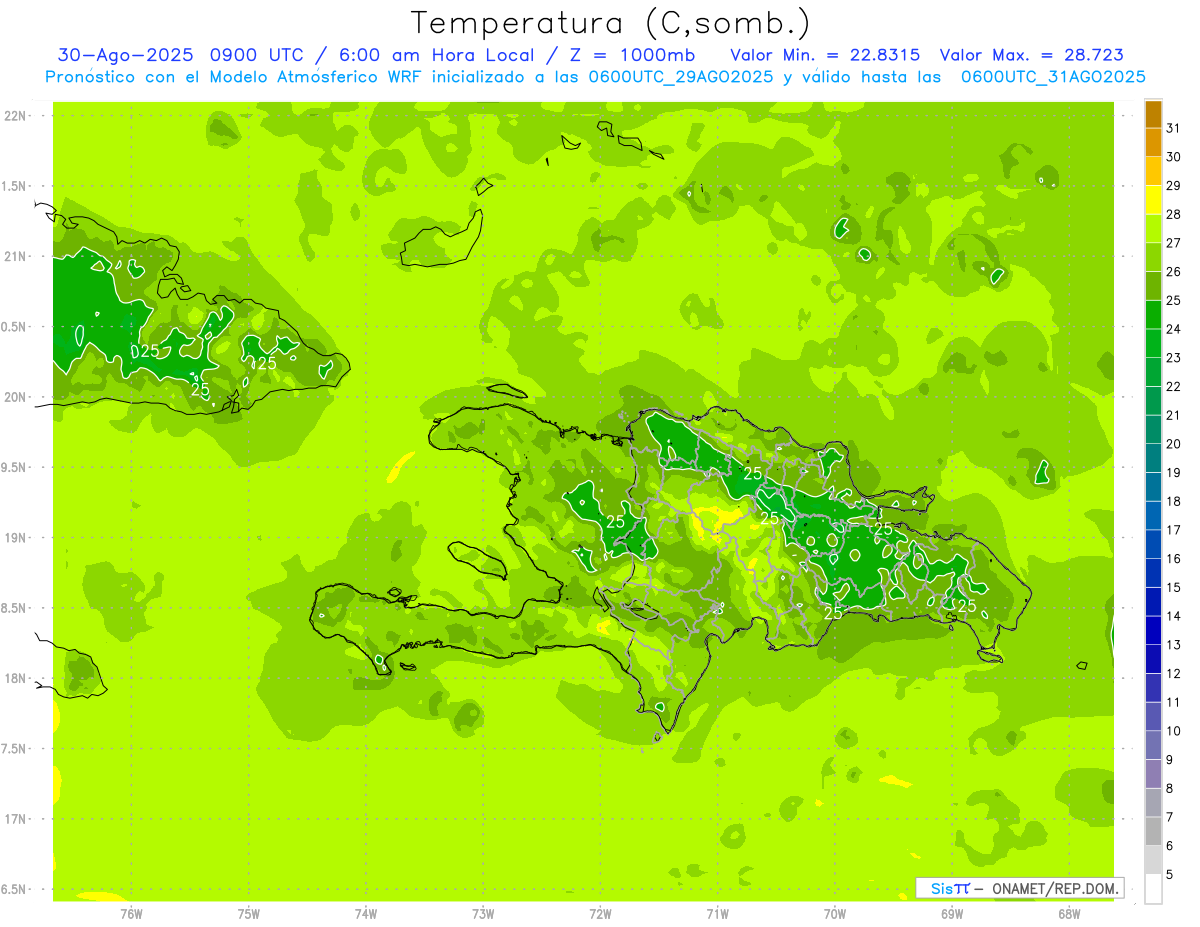
Task: Click the white legend swatch below 5
Action: pos(1153,889)
